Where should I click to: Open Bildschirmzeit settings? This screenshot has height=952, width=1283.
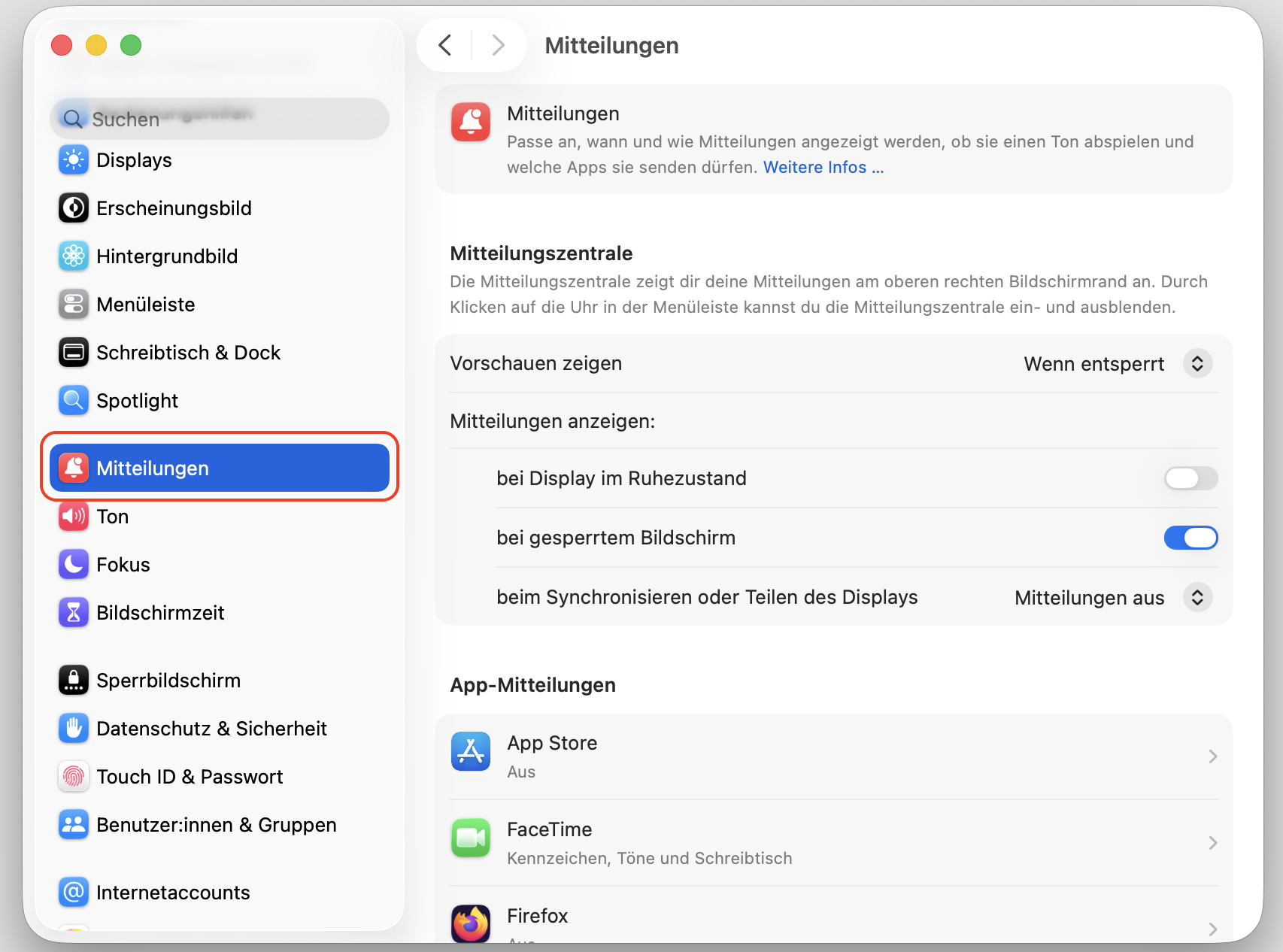pyautogui.click(x=220, y=613)
